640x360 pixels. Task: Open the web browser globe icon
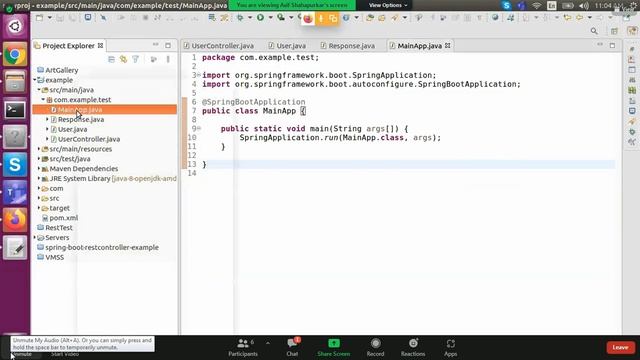tap(495, 18)
